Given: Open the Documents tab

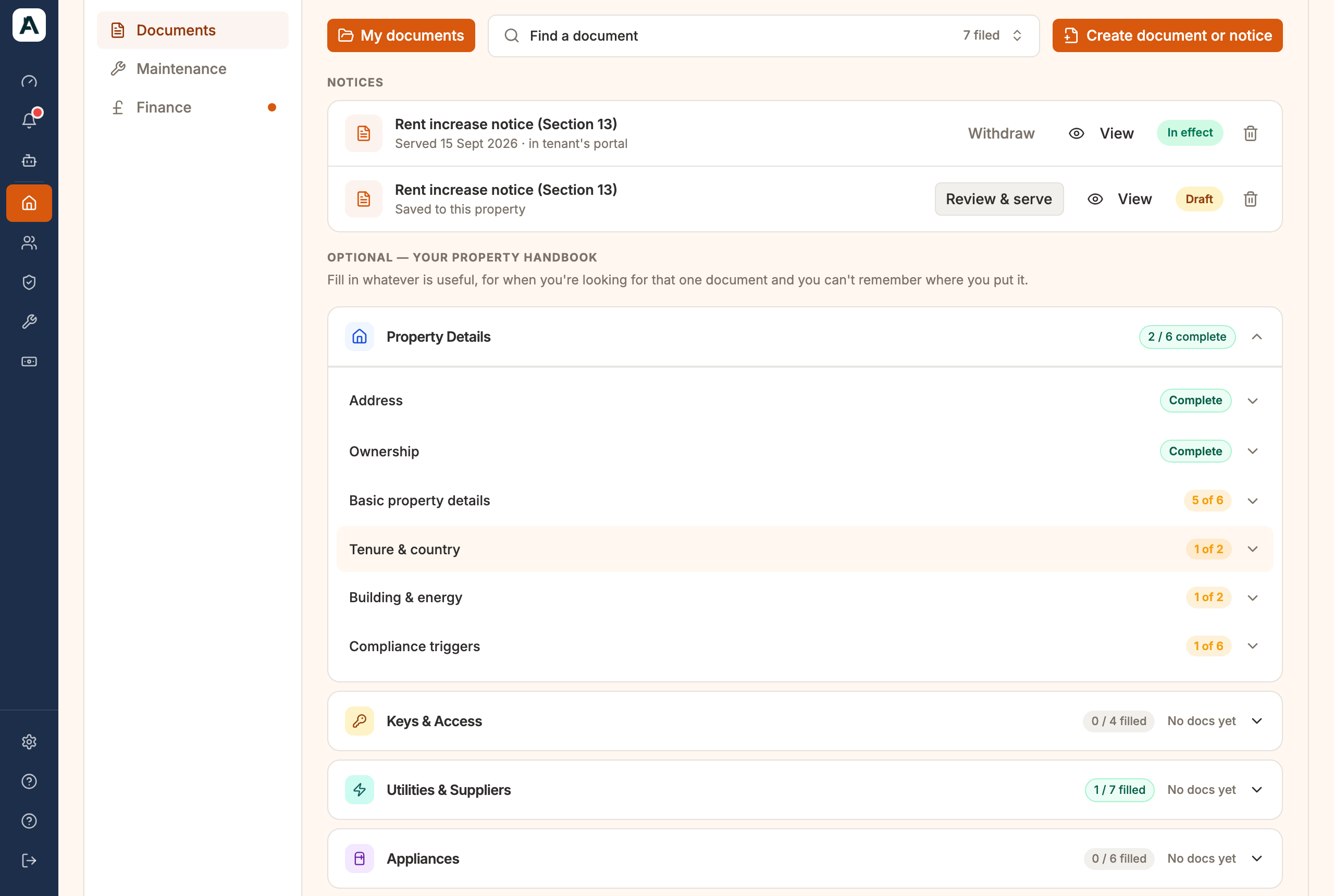Looking at the screenshot, I should pos(193,30).
